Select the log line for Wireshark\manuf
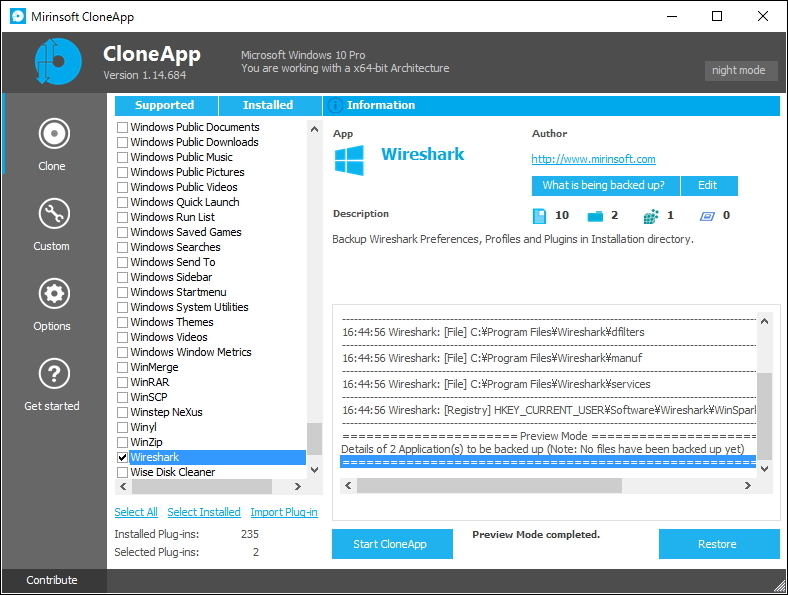 [x=492, y=358]
